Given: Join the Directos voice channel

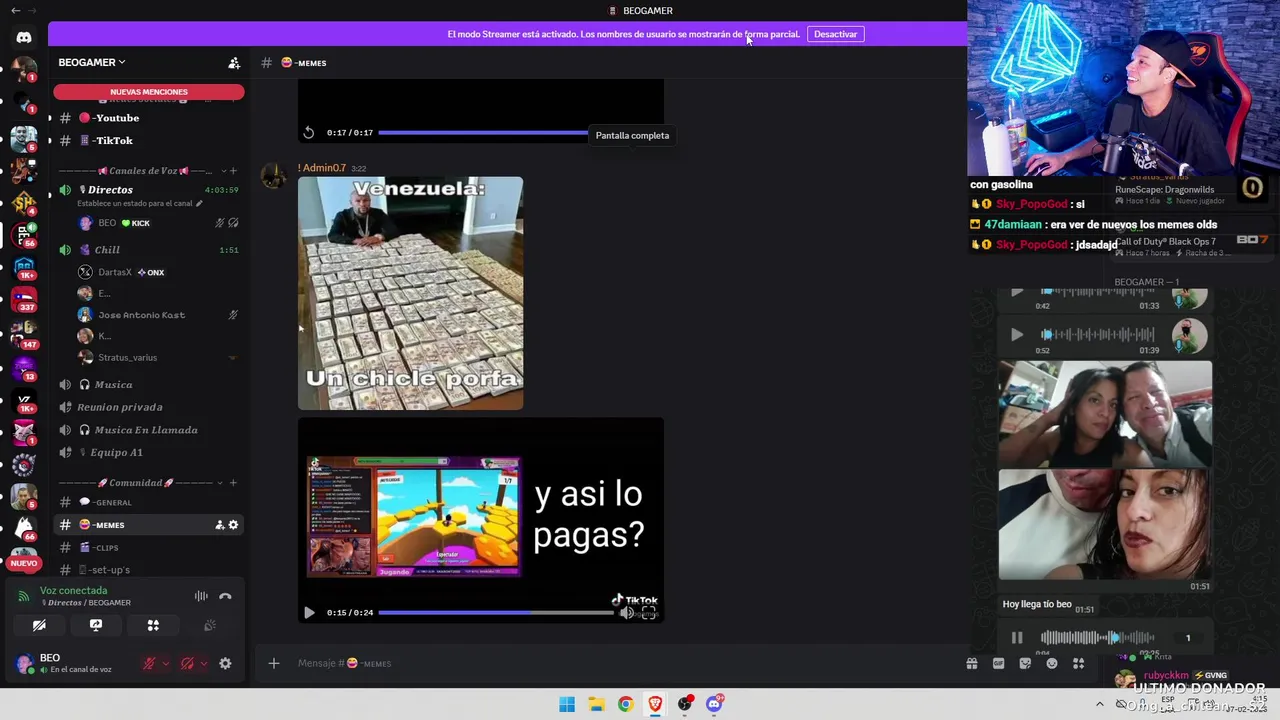Looking at the screenshot, I should [110, 190].
